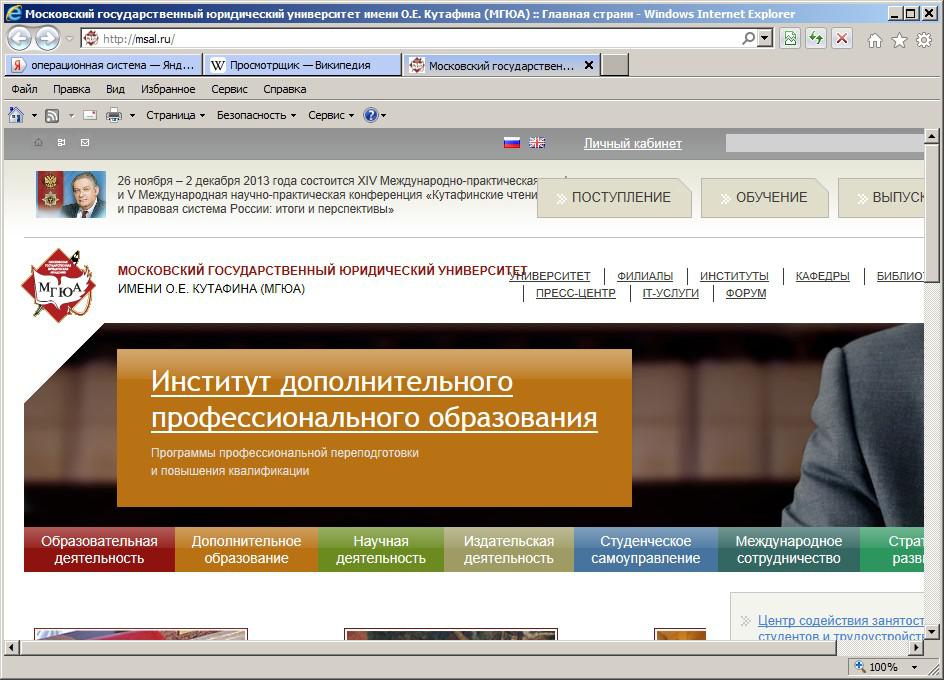Expand the feeds dropdown arrow
944x680 pixels.
point(71,115)
